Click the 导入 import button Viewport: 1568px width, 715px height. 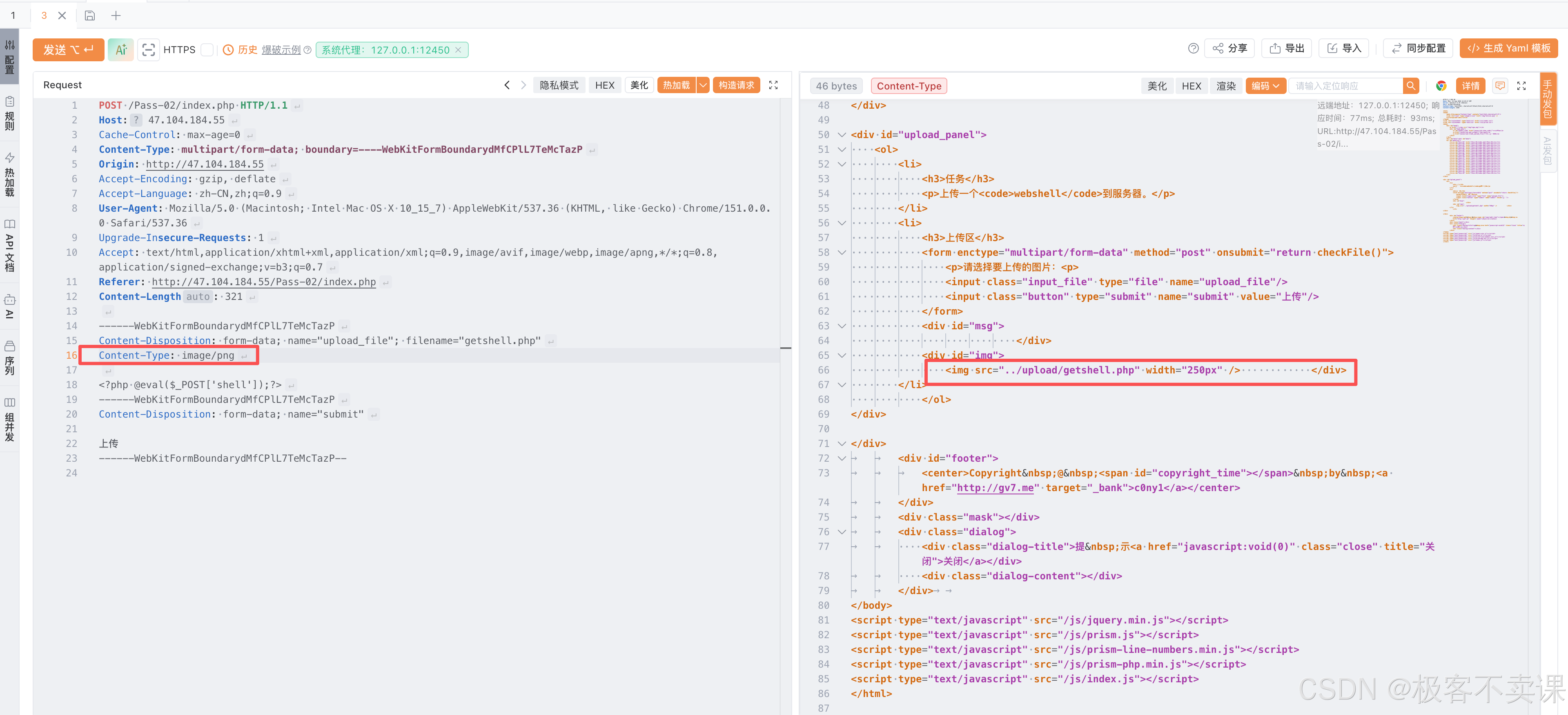tap(1344, 48)
